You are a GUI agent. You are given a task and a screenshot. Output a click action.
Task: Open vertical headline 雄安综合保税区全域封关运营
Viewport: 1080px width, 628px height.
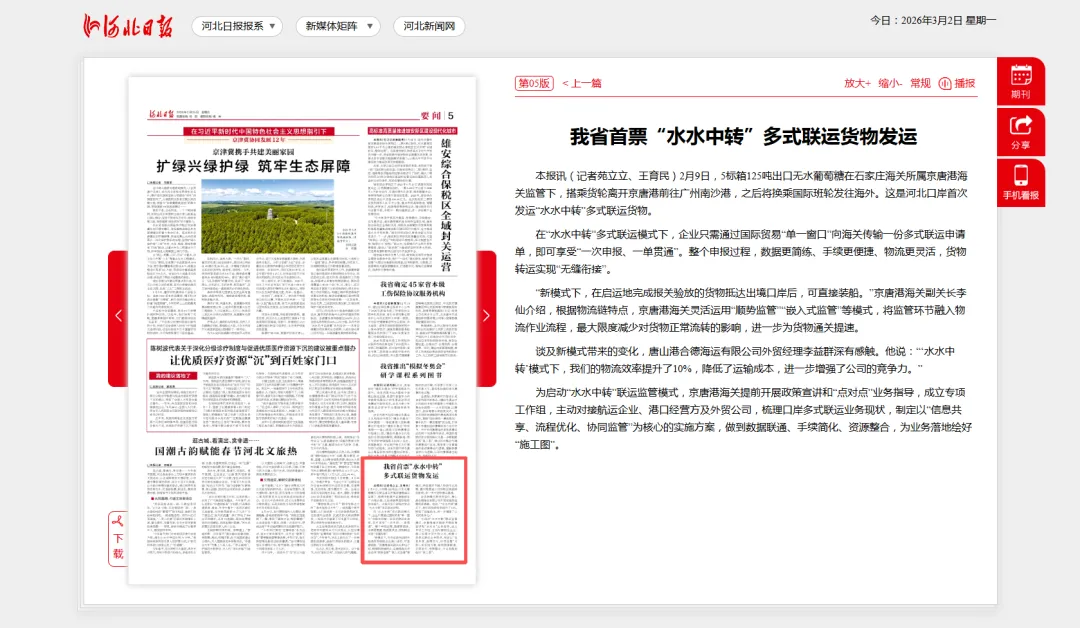point(446,205)
